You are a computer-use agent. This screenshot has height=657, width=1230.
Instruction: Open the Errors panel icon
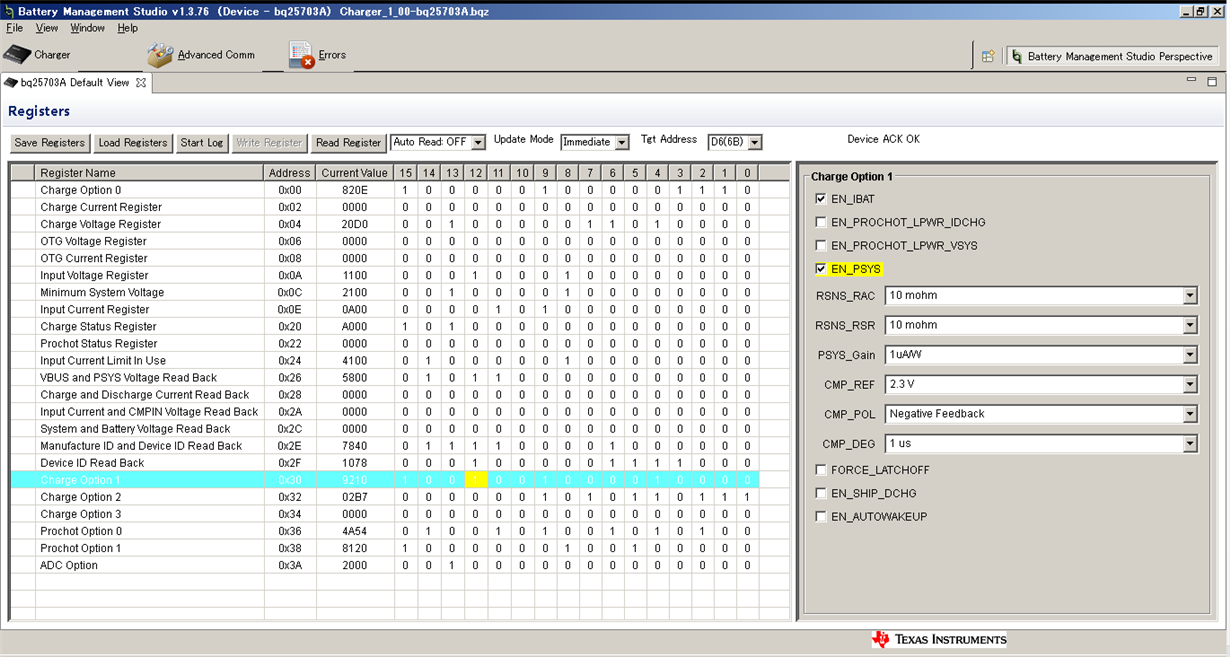(301, 55)
